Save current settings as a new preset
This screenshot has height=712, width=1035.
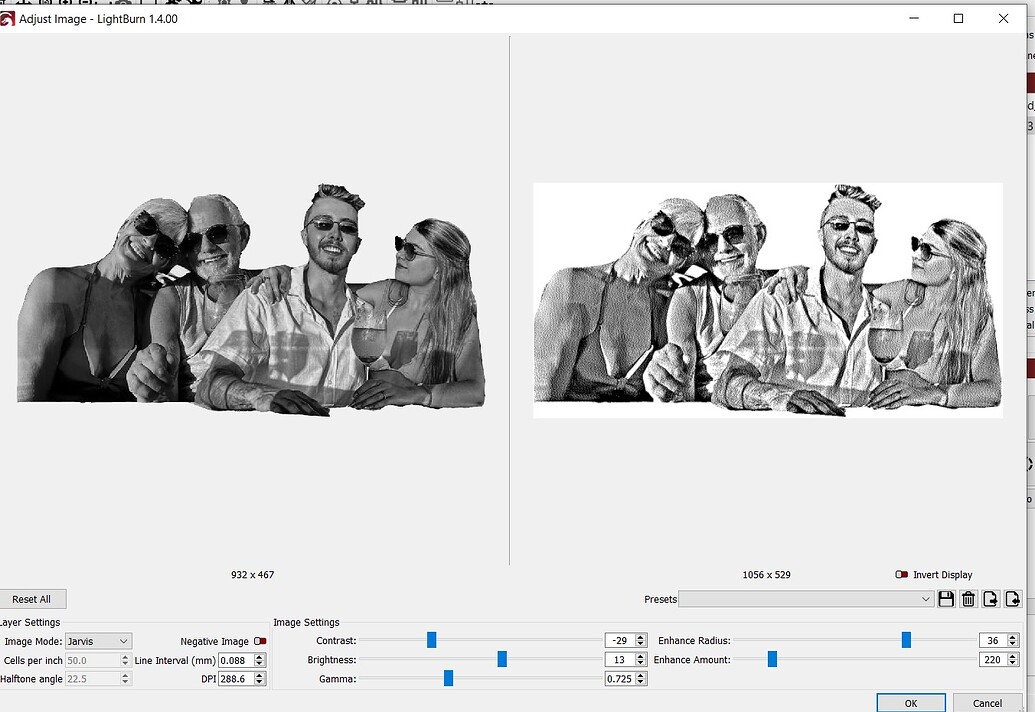pyautogui.click(x=946, y=598)
